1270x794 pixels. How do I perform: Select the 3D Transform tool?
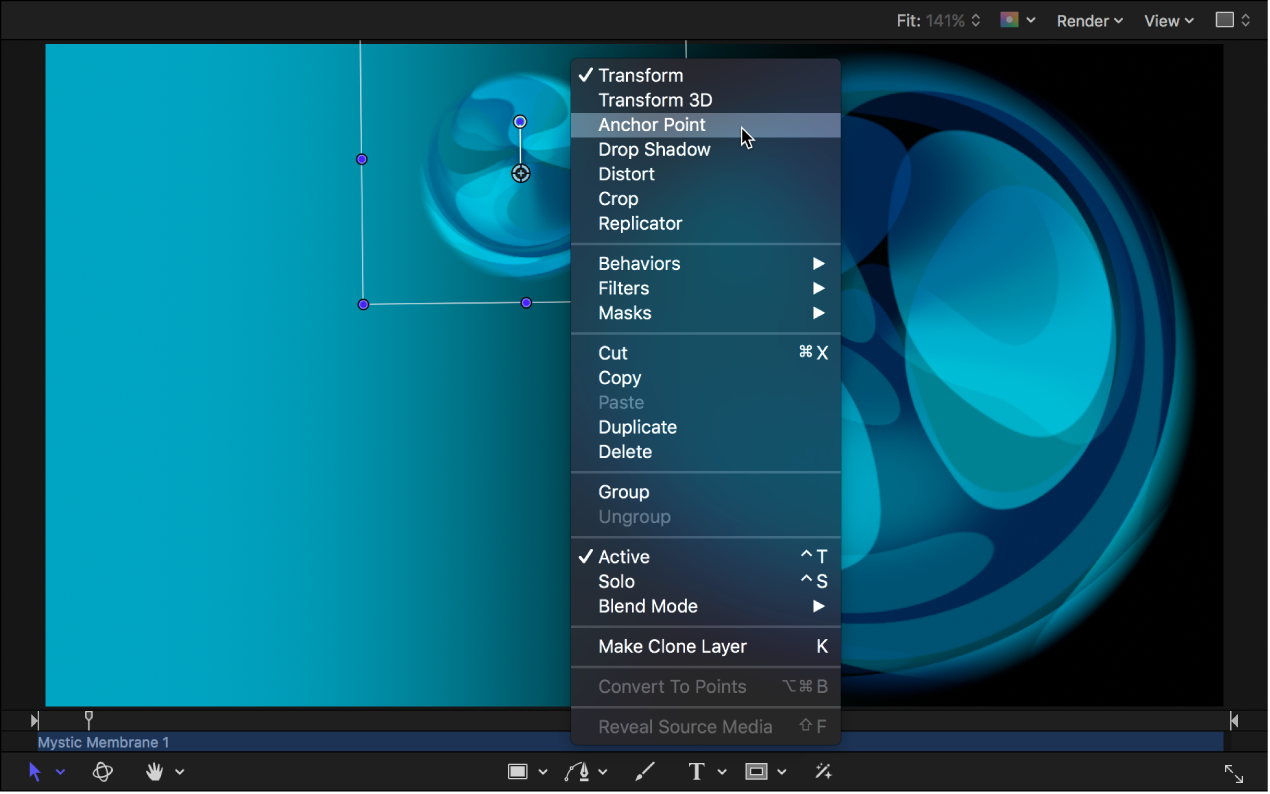click(x=103, y=771)
